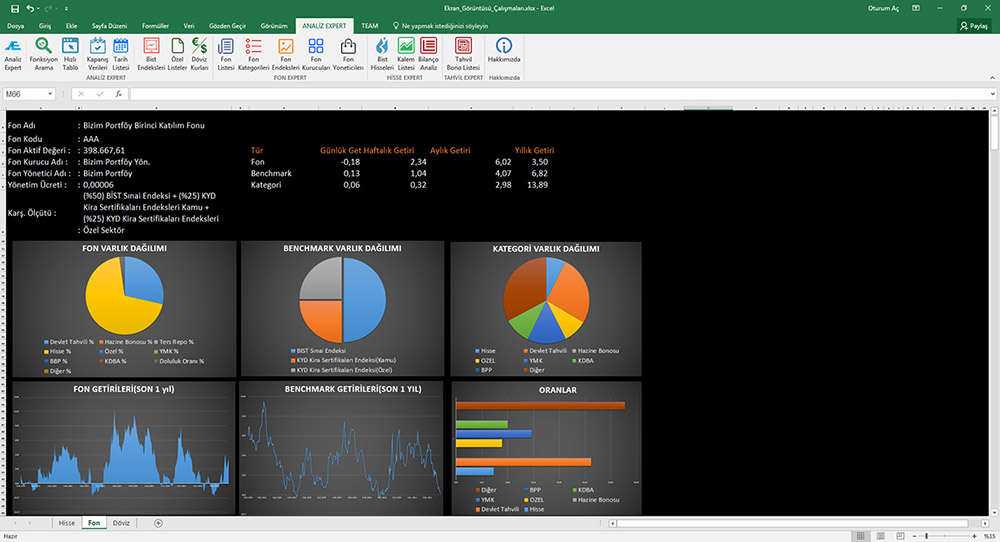Click the %35 zoom level
Screen dimensions: 1000x542
pos(989,536)
